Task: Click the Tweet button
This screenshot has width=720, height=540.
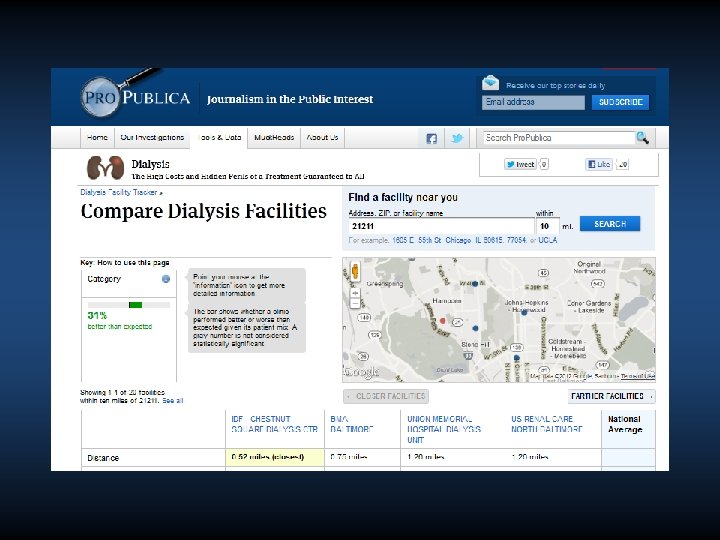Action: point(520,164)
